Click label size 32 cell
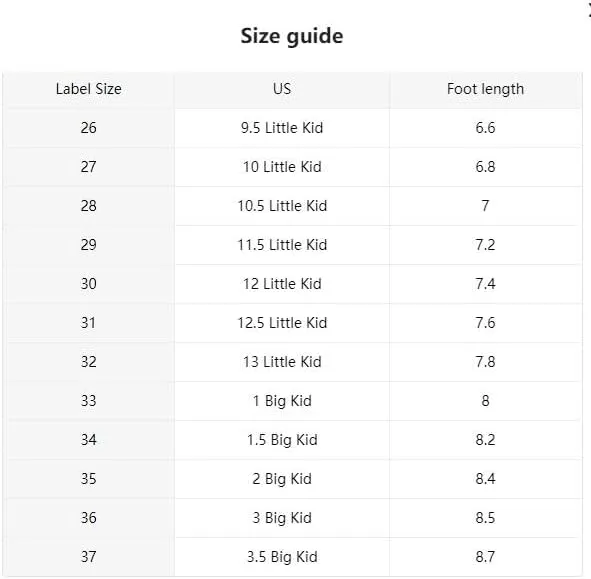This screenshot has width=591, height=579. coord(89,362)
